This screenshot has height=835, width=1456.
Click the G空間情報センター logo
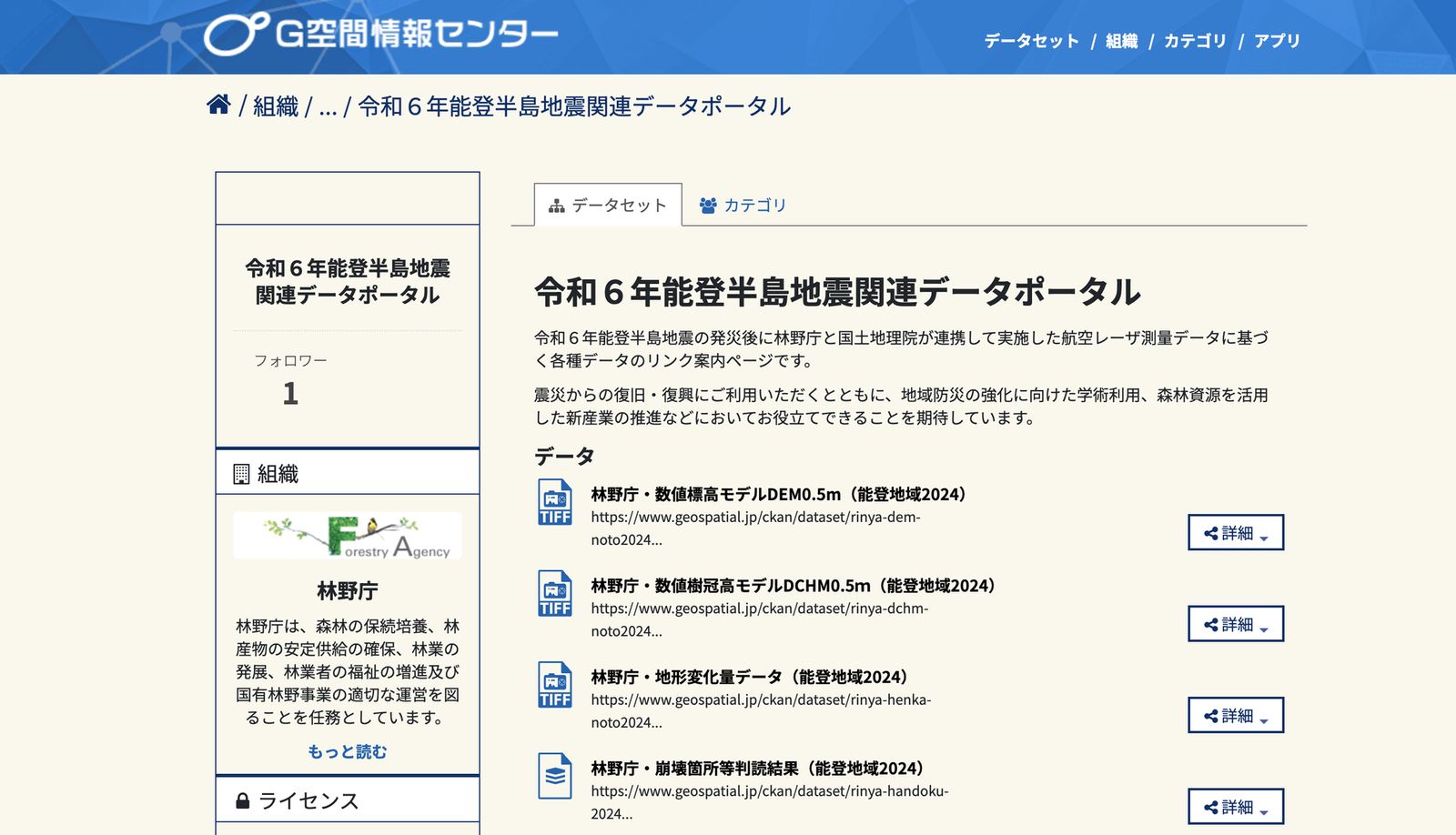380,35
